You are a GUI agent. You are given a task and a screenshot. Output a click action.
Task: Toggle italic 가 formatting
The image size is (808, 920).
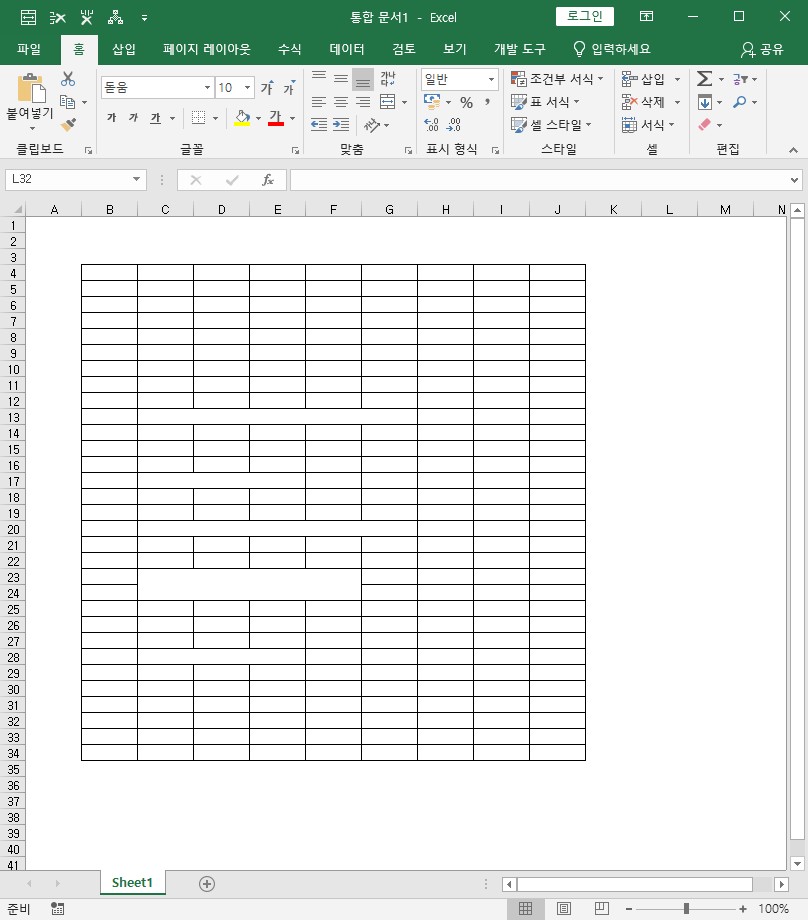[133, 118]
